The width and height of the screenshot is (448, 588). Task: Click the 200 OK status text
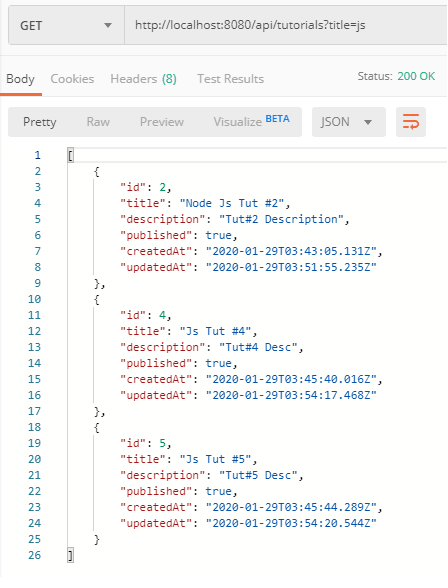[416, 76]
